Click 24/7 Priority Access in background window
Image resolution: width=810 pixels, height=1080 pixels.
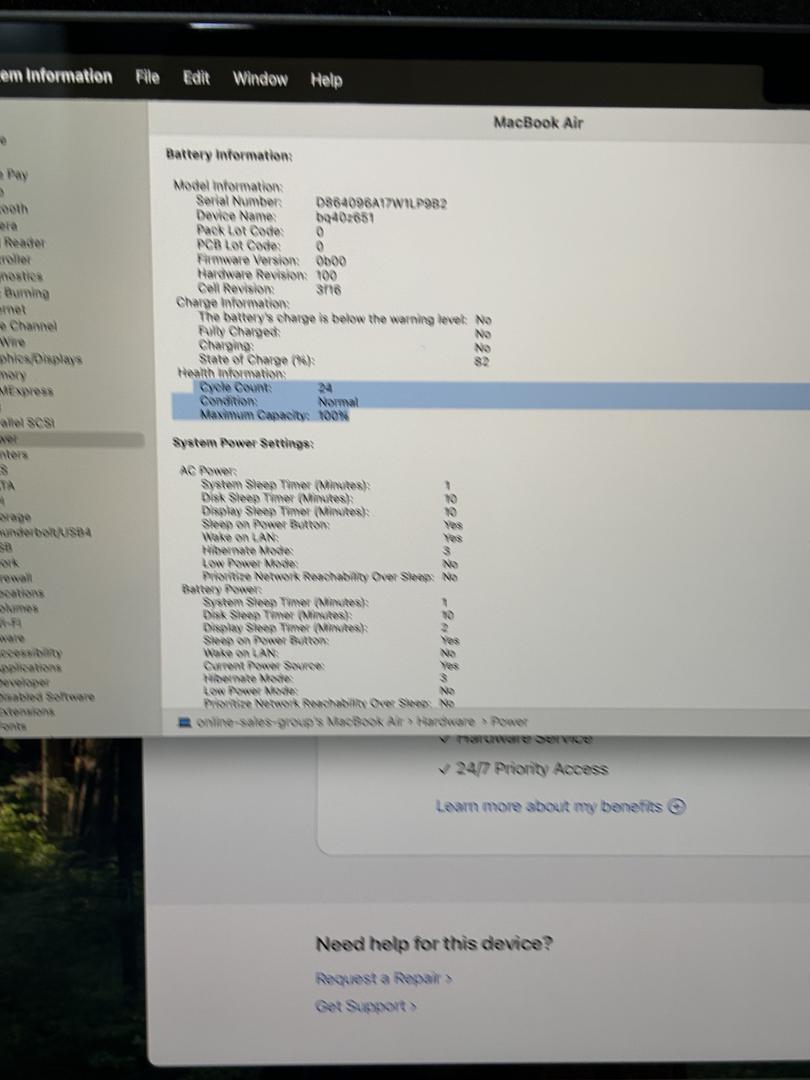(x=532, y=769)
